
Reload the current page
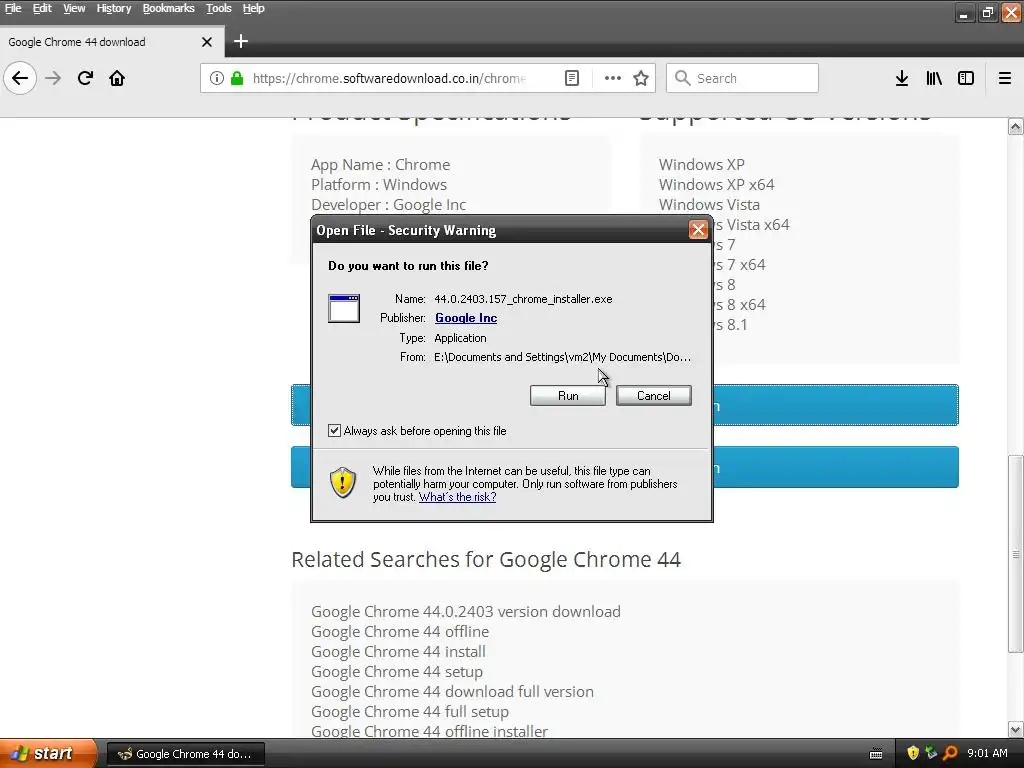(85, 78)
